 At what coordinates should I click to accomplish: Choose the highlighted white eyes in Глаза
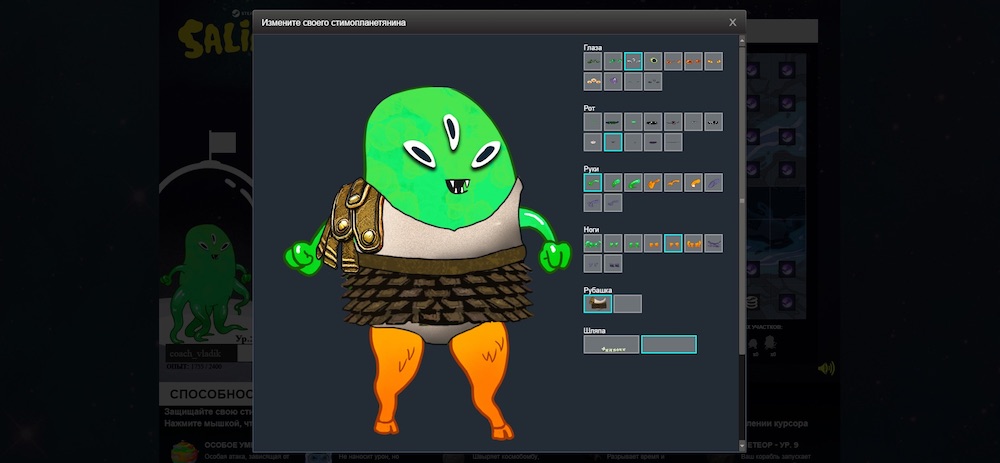(633, 61)
